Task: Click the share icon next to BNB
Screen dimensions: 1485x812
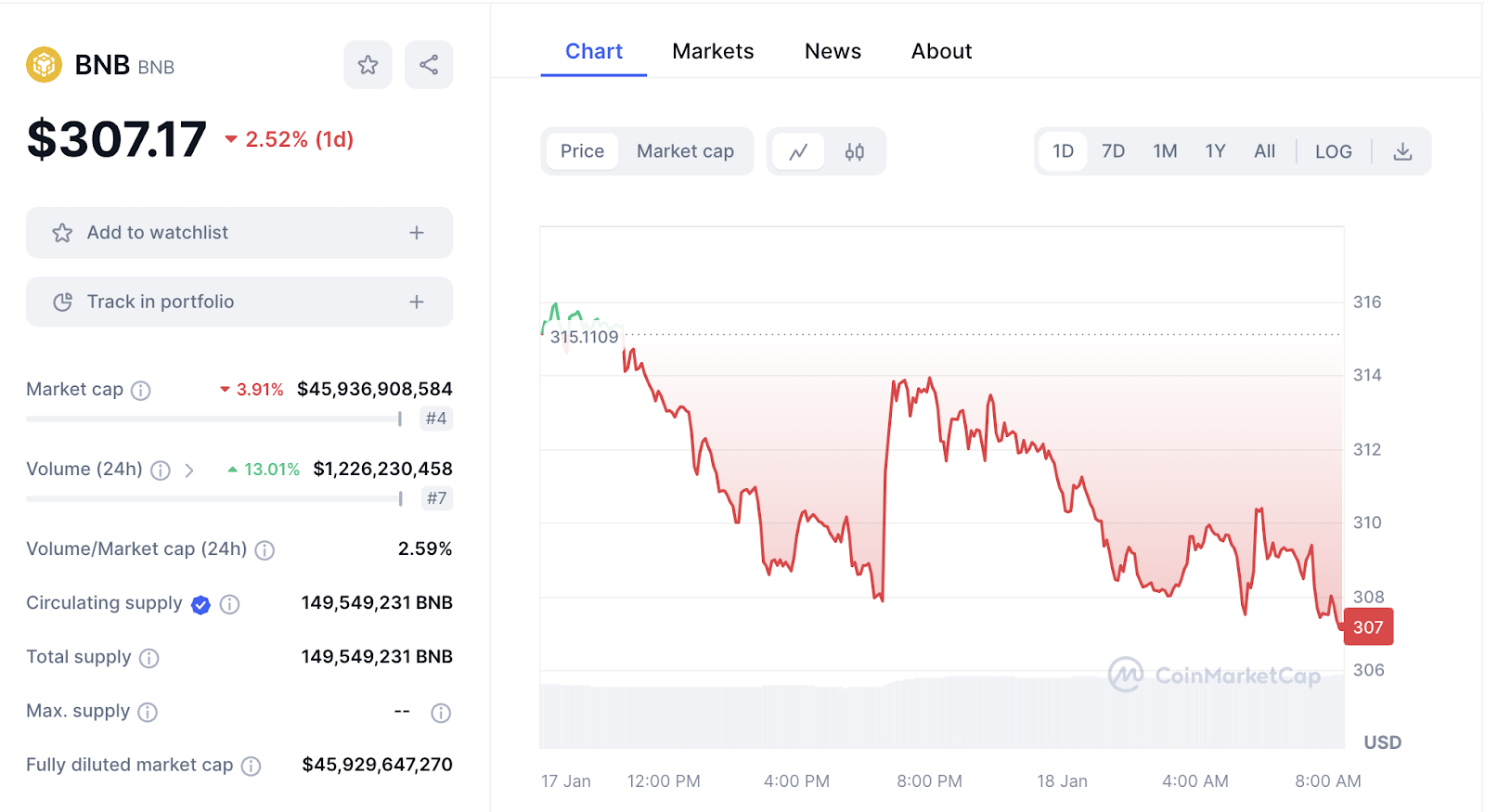Action: (429, 65)
